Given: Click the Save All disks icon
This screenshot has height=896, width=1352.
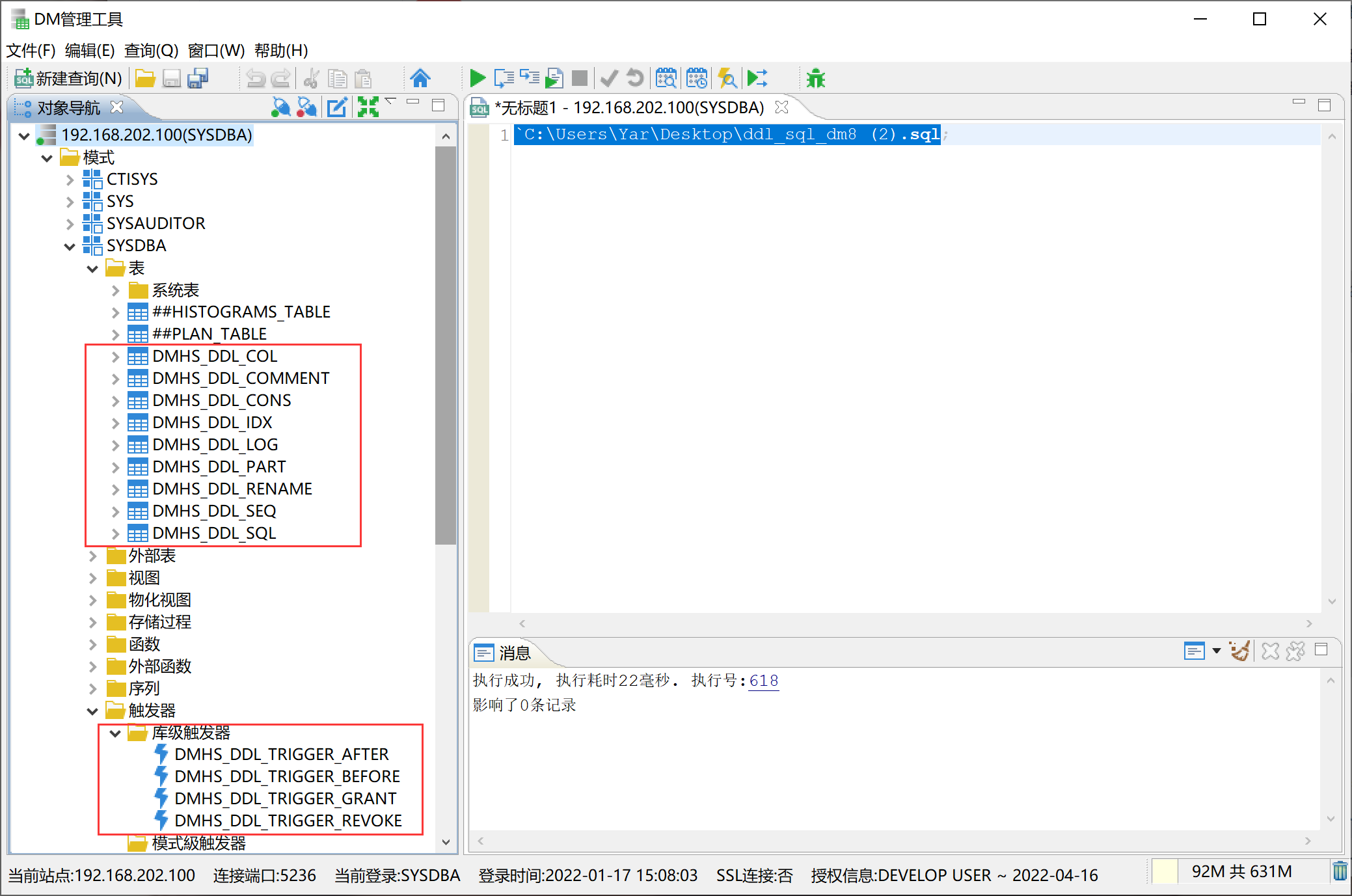Looking at the screenshot, I should point(198,79).
